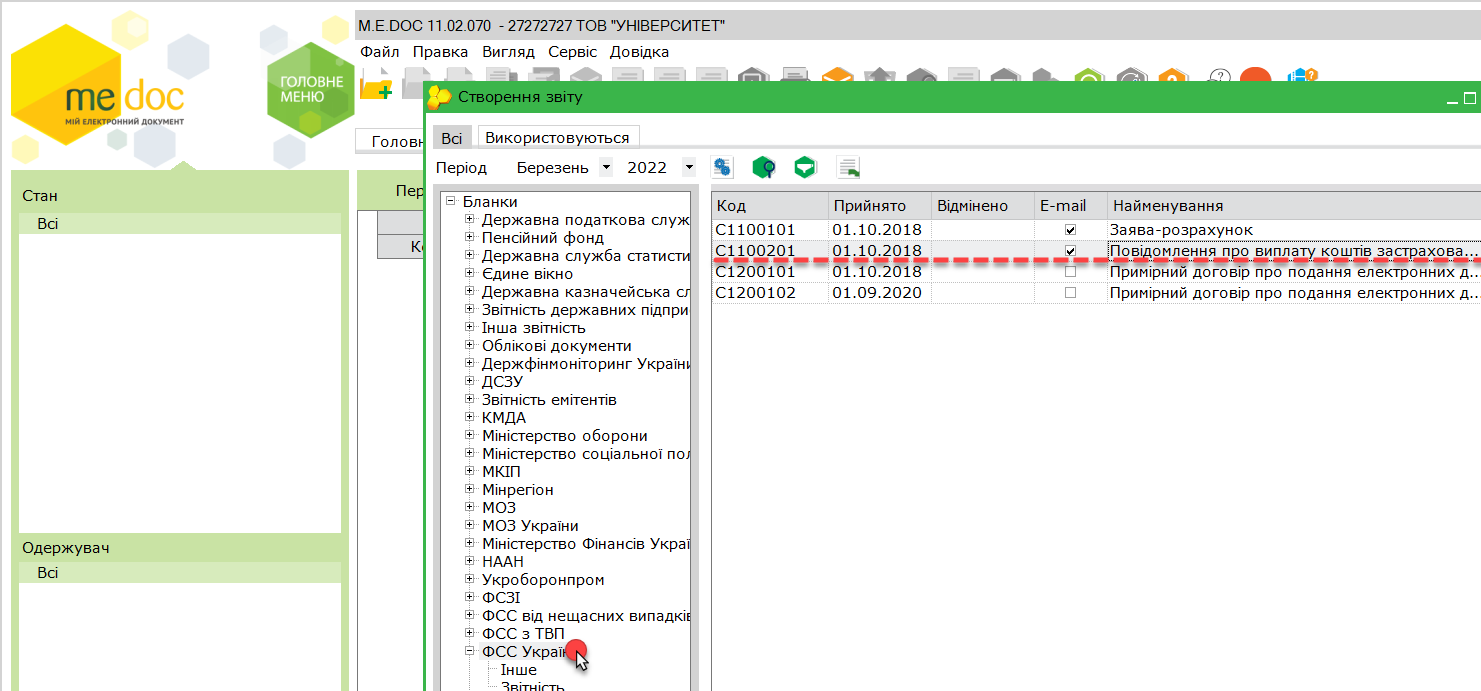
Task: Select МОЗ України in the tree
Action: tap(530, 526)
